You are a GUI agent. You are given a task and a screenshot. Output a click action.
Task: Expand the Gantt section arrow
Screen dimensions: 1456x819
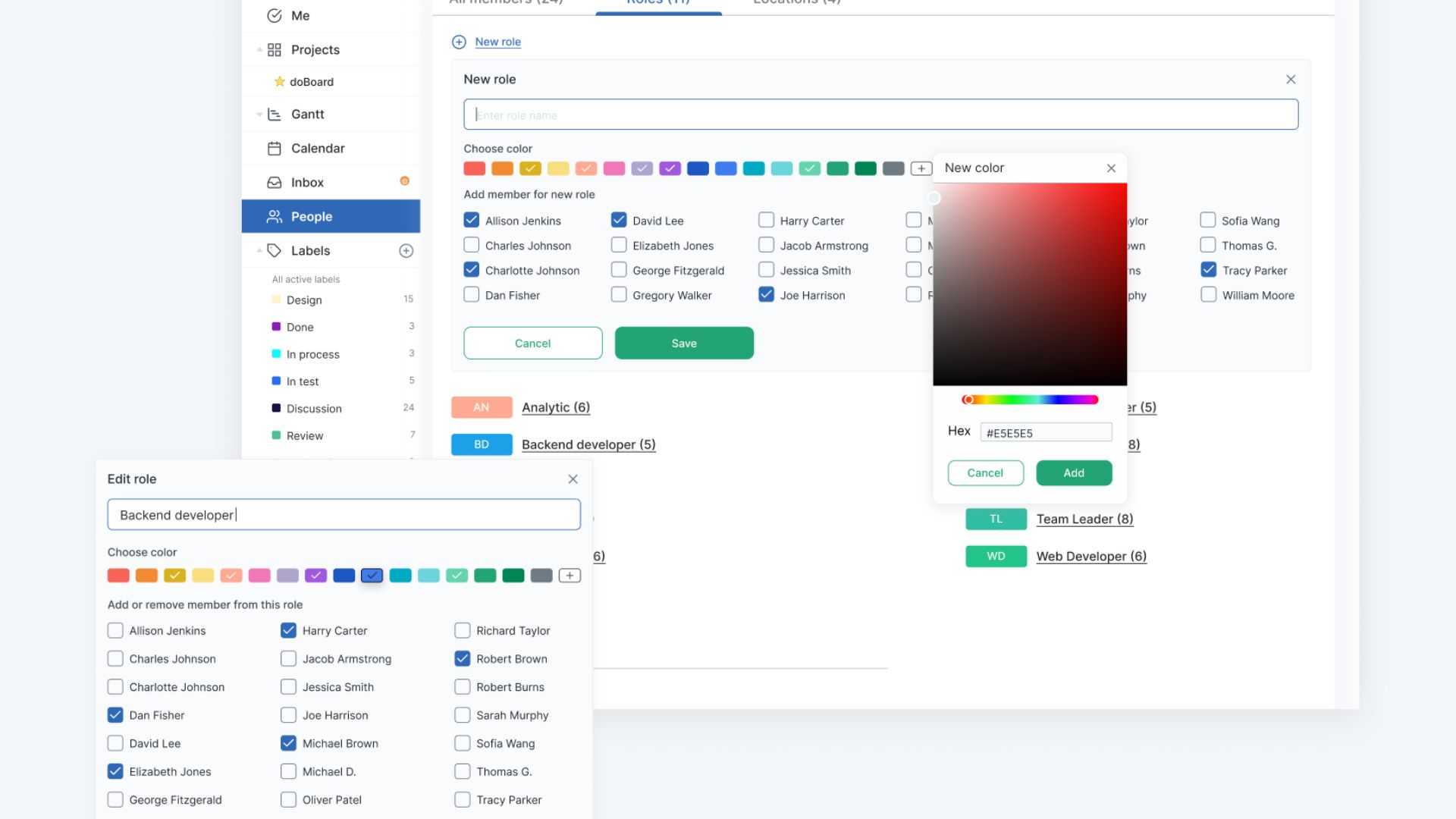point(259,115)
